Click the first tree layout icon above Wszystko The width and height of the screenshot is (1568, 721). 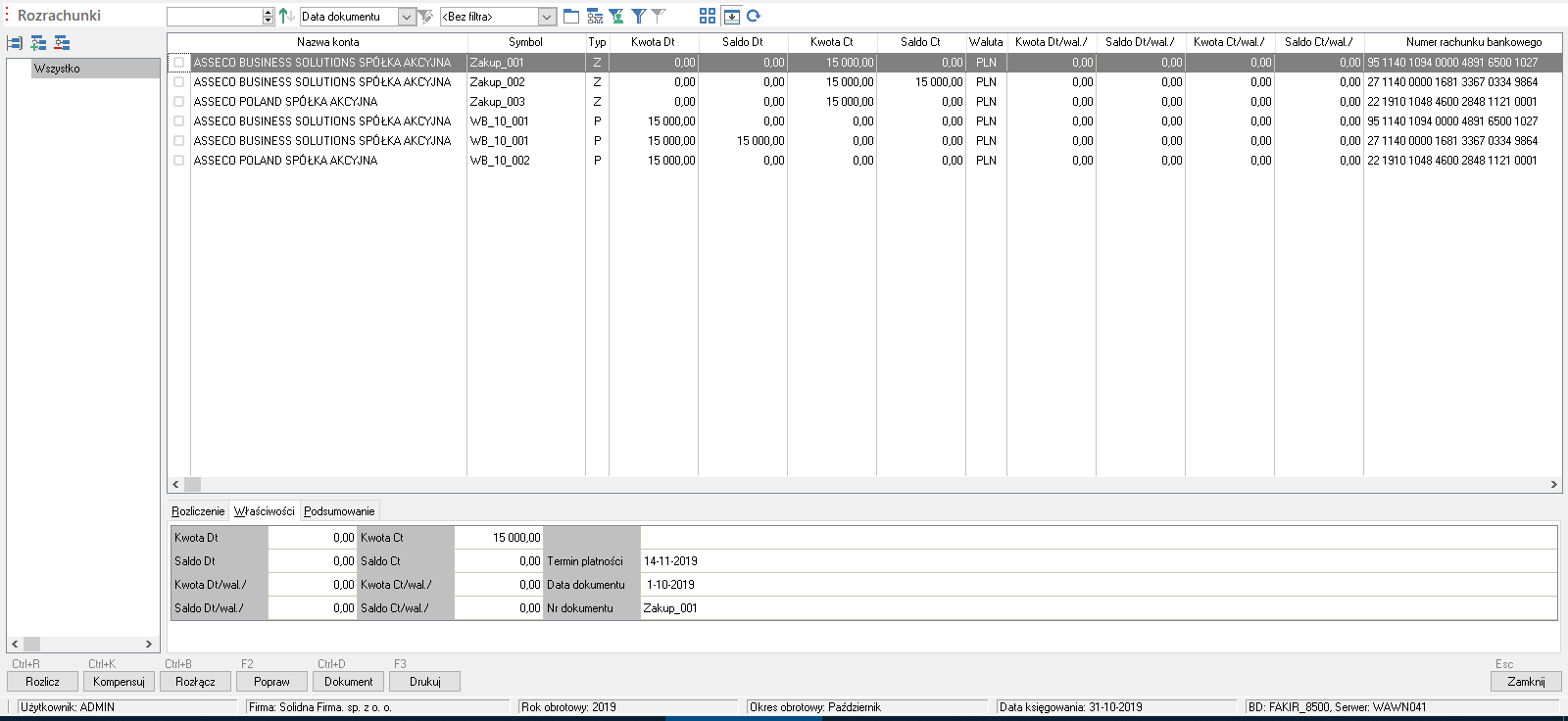pyautogui.click(x=15, y=43)
